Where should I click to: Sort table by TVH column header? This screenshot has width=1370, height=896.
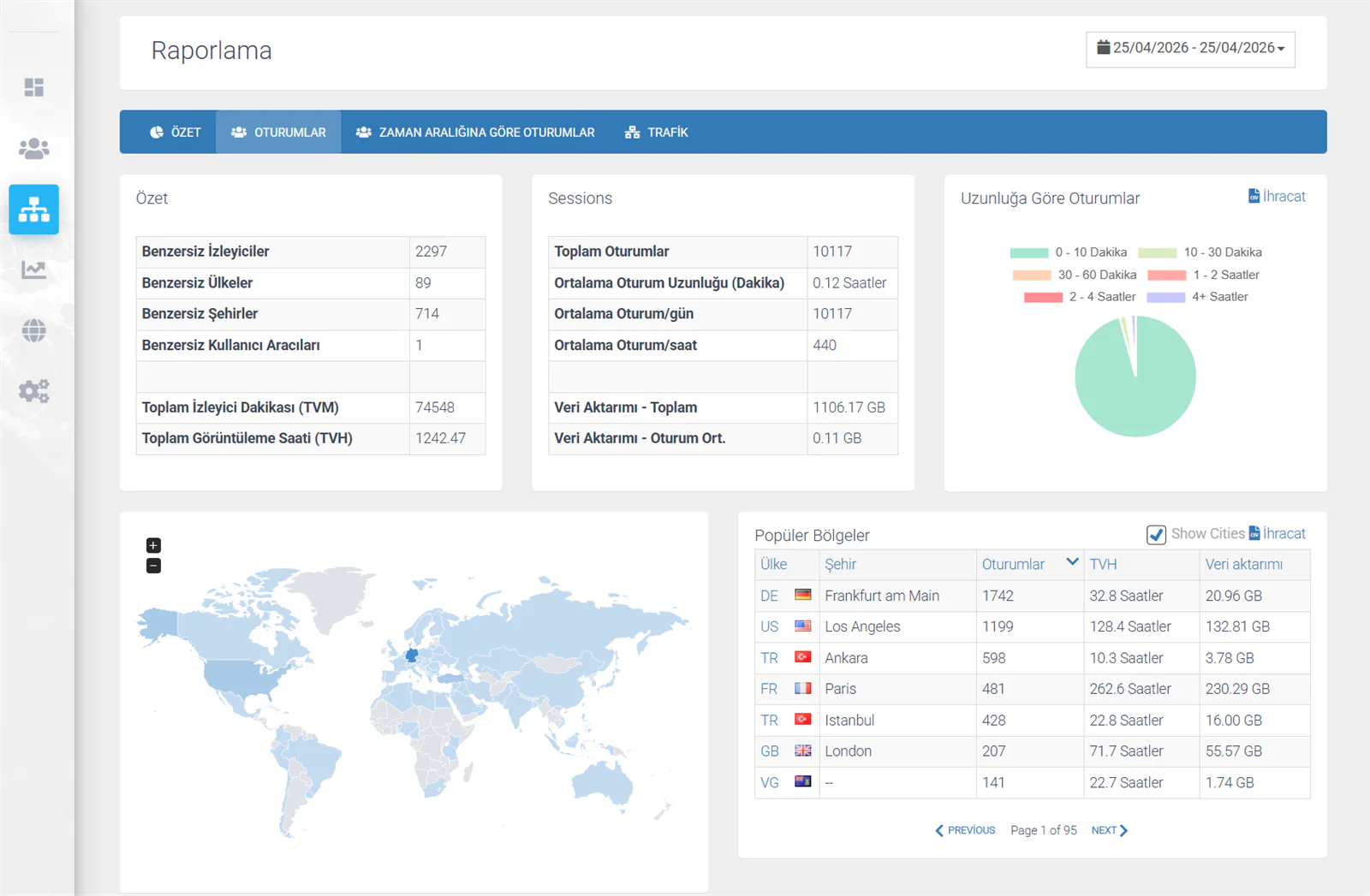click(x=1103, y=565)
